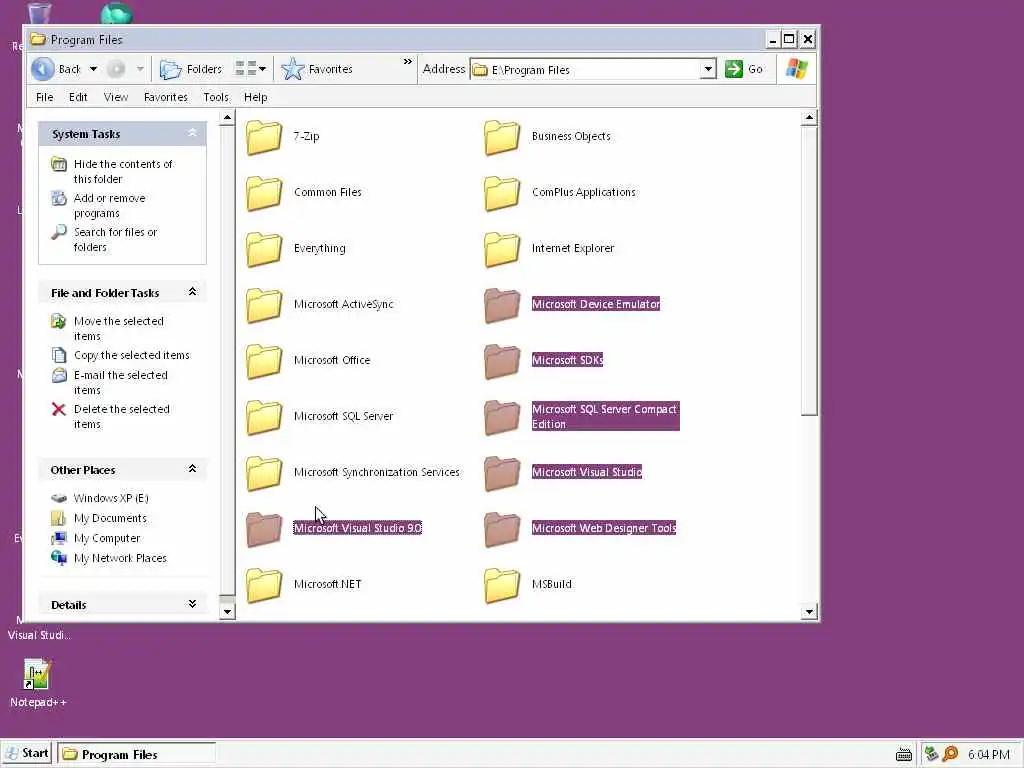1024x768 pixels.
Task: Select Microsoft Synchronization Services folder icon
Action: (x=264, y=474)
